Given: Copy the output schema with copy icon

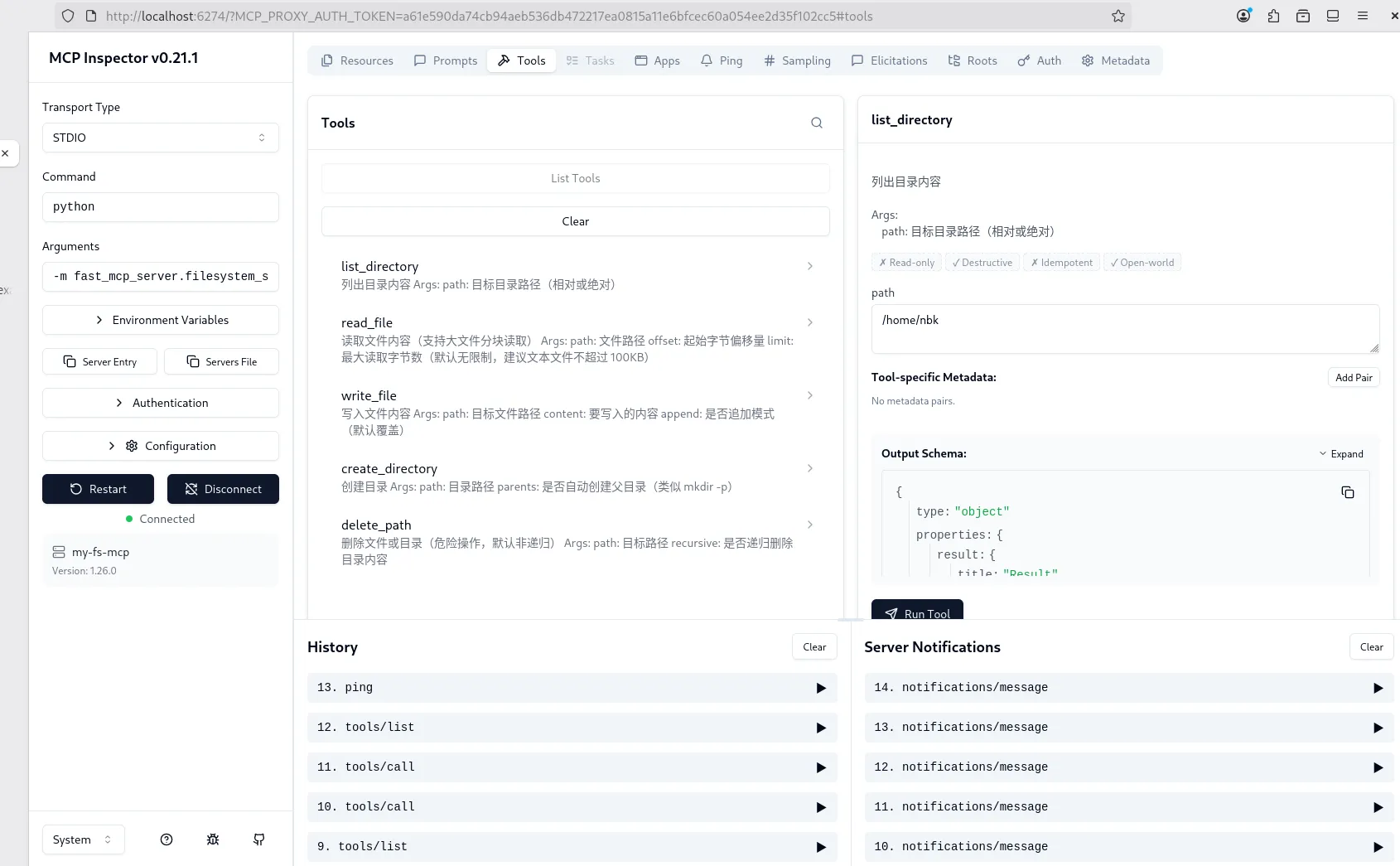Looking at the screenshot, I should pos(1347,492).
